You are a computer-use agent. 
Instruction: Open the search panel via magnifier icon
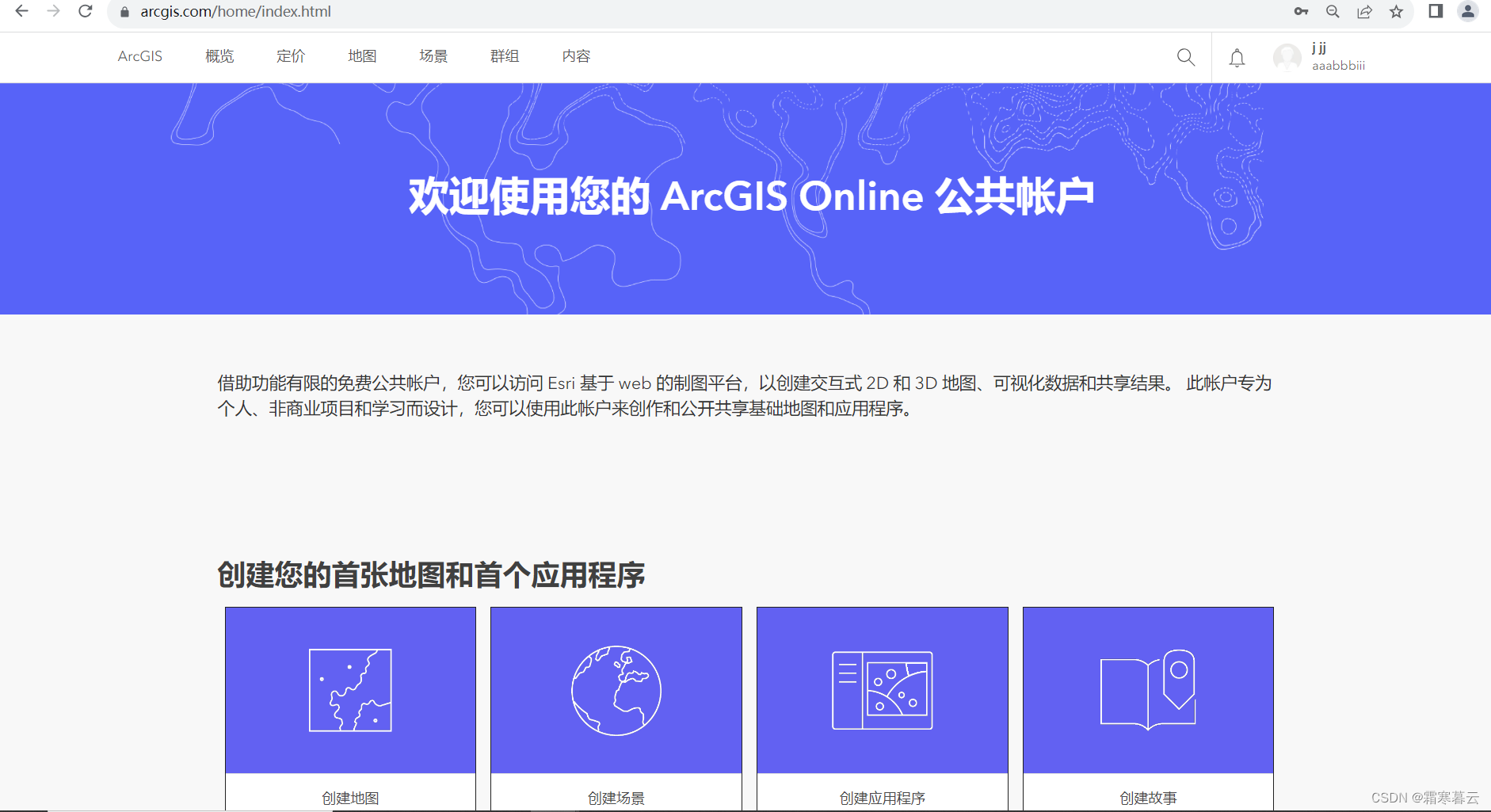point(1185,57)
